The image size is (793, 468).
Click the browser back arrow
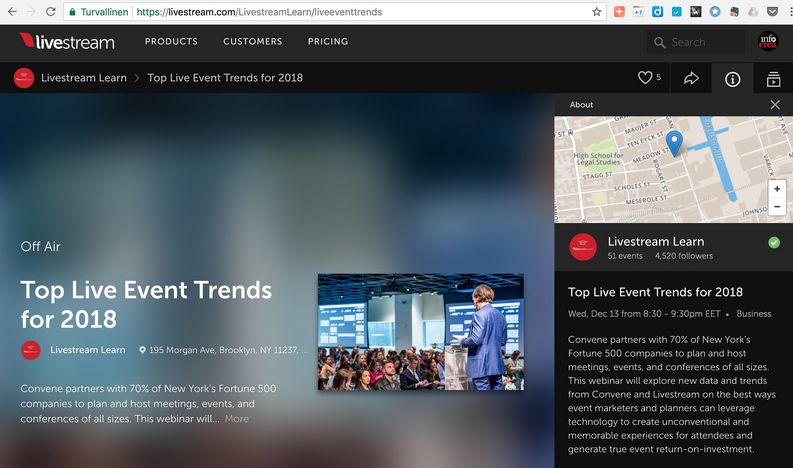pos(12,12)
